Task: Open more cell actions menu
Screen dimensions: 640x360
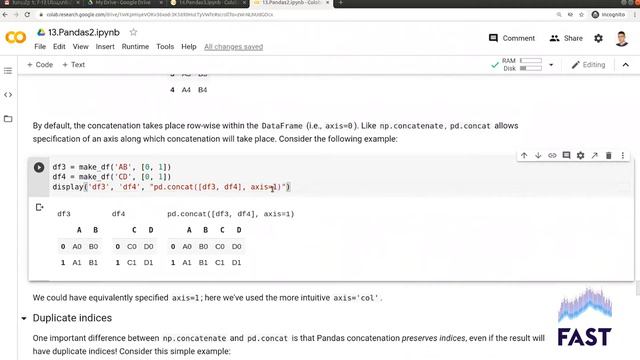Action: point(623,156)
